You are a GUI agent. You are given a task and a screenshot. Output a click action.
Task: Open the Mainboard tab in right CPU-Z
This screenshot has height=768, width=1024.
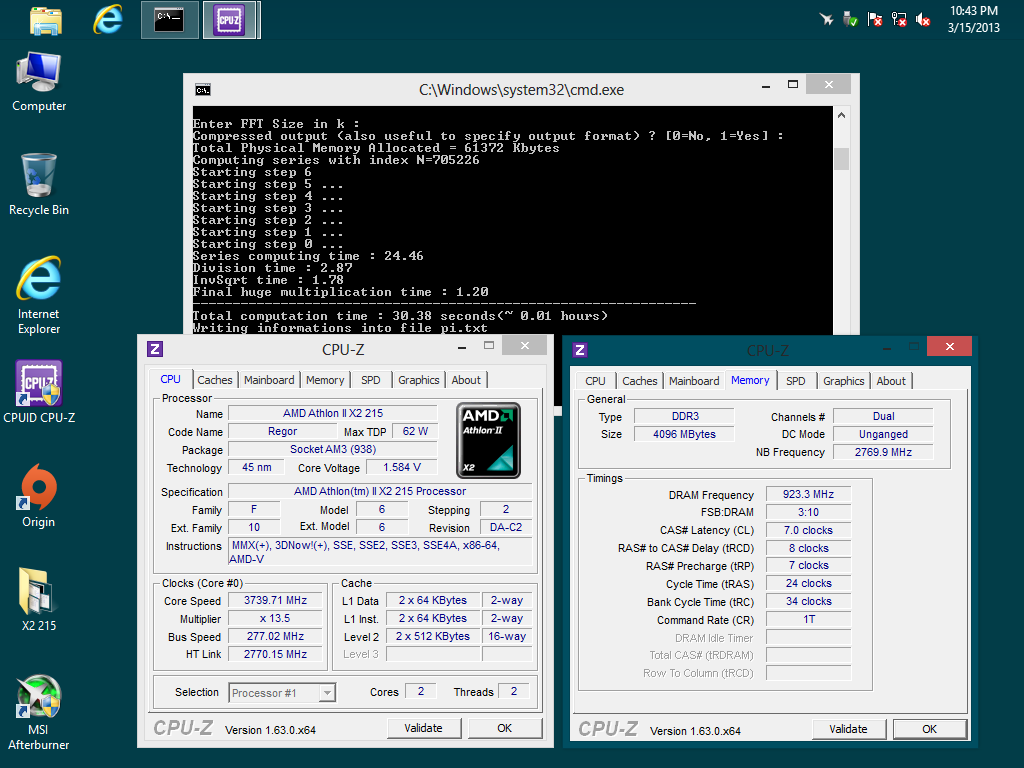coord(694,381)
